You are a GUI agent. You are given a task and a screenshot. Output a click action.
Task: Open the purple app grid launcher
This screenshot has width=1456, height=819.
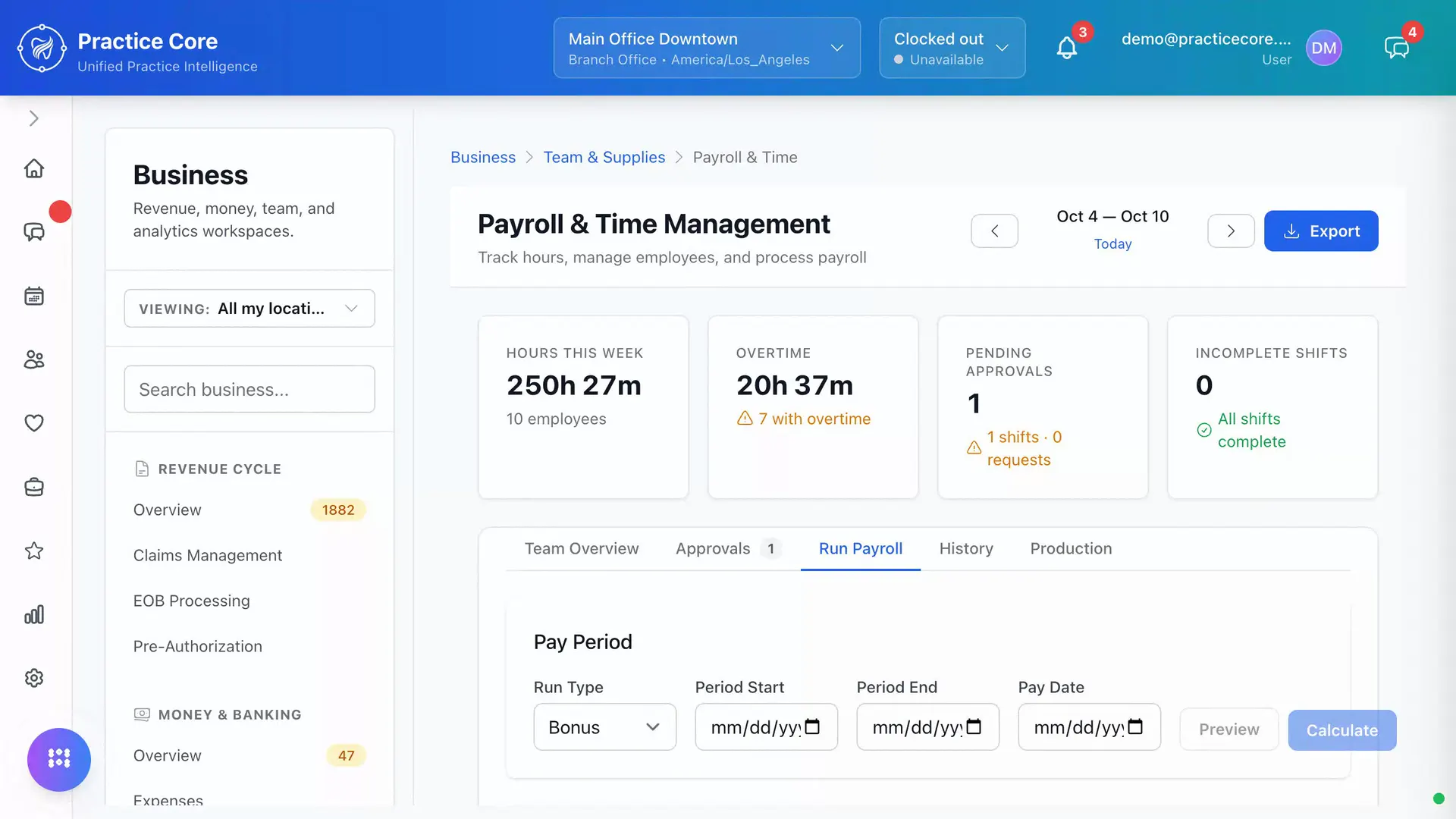[x=59, y=759]
